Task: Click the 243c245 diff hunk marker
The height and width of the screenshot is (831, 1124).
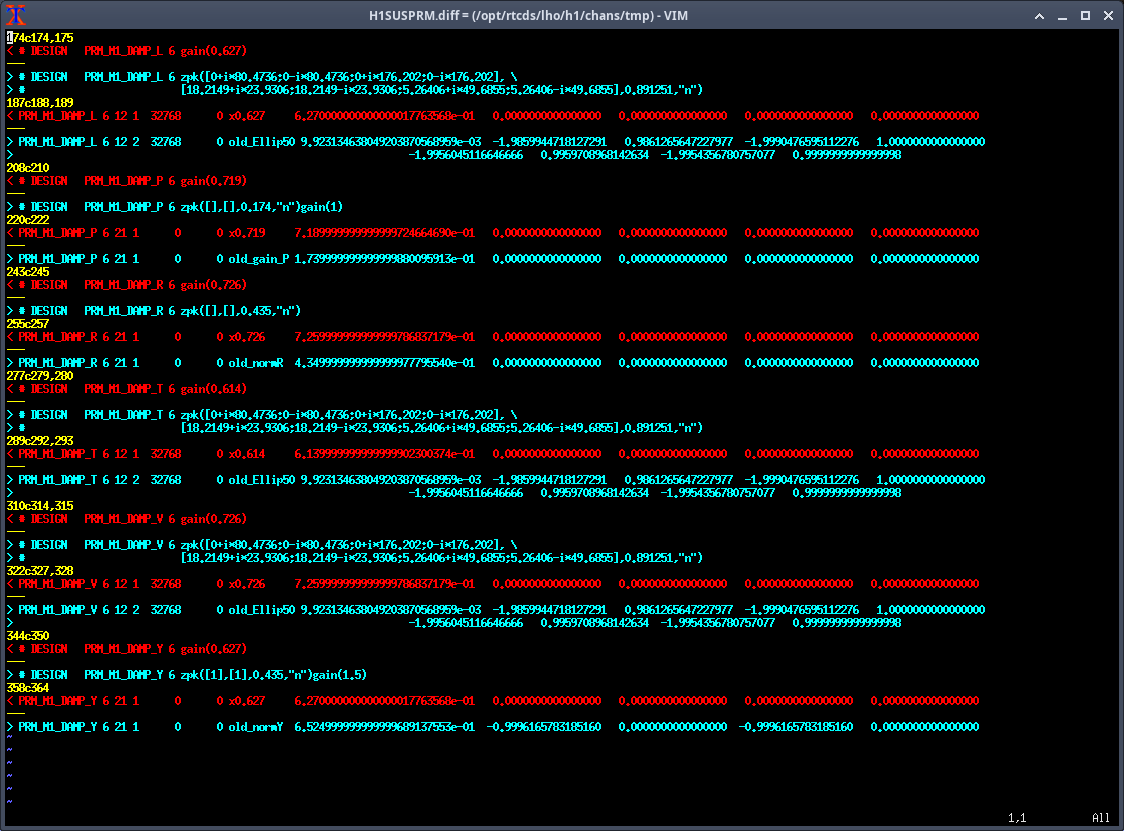Action: pos(27,271)
